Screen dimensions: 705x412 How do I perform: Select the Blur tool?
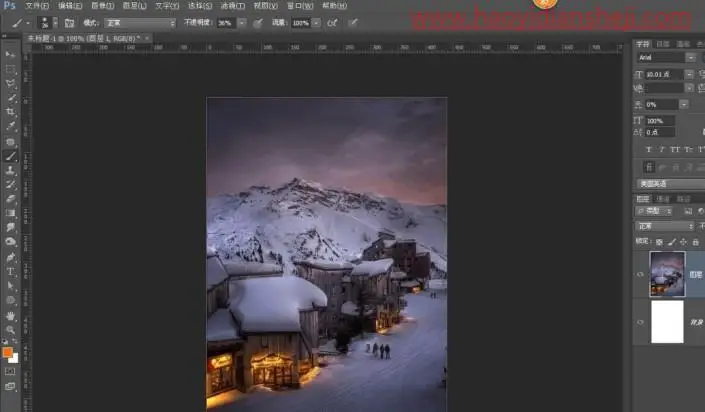pyautogui.click(x=10, y=228)
